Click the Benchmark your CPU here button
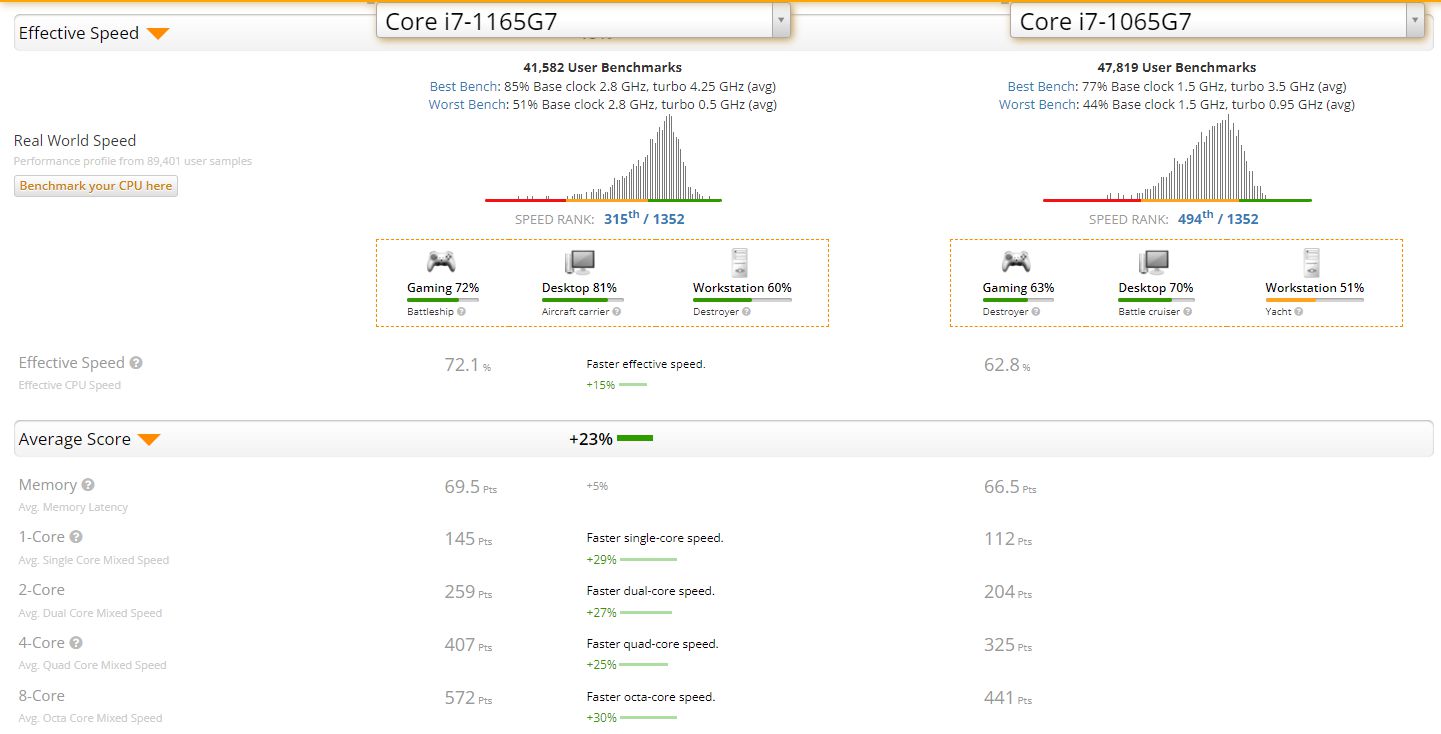Screen dimensions: 1441x734 coord(96,186)
